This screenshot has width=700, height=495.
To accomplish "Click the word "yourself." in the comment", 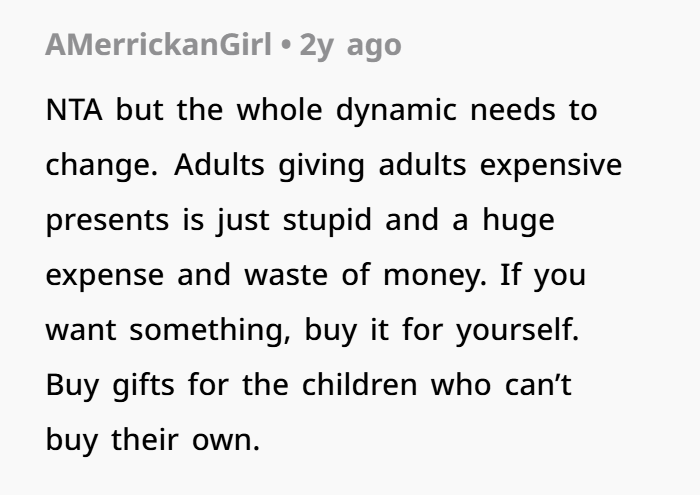I will (x=518, y=330).
